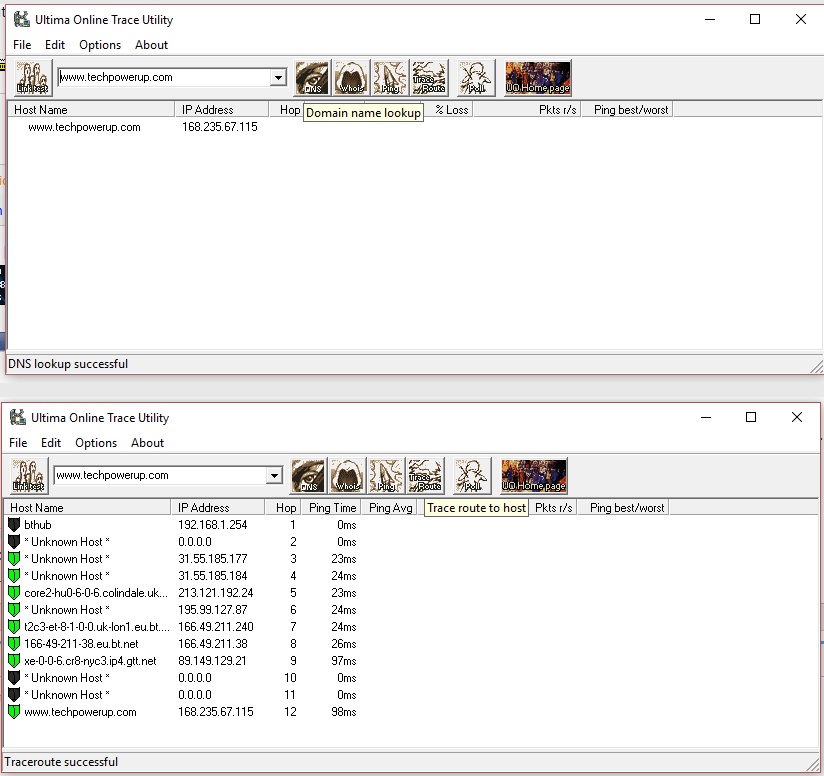Open About menu in top window

(x=151, y=45)
